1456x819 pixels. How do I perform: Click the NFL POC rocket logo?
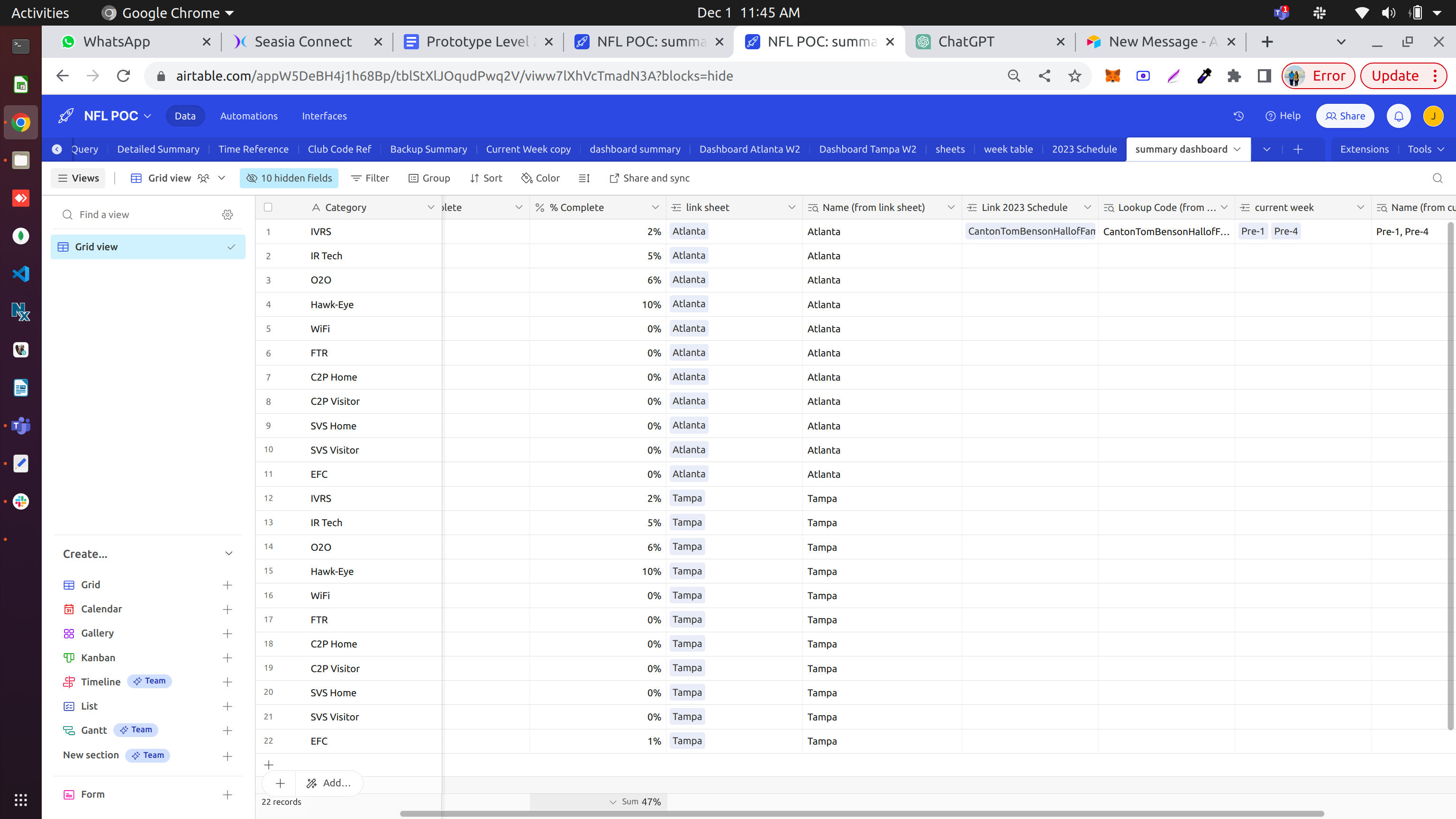click(x=66, y=116)
